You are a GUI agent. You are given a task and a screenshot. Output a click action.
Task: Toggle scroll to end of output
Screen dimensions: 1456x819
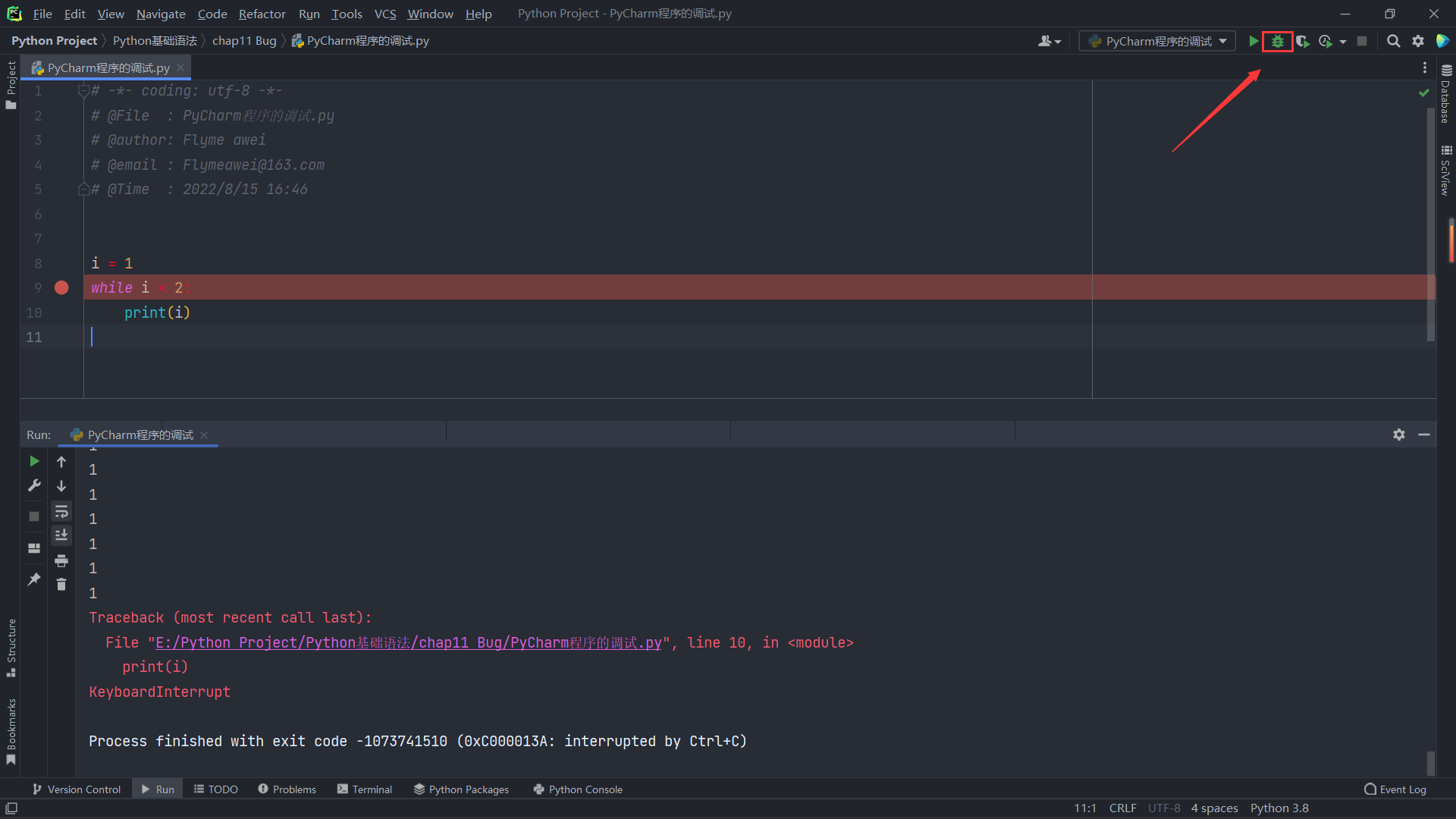(x=61, y=535)
